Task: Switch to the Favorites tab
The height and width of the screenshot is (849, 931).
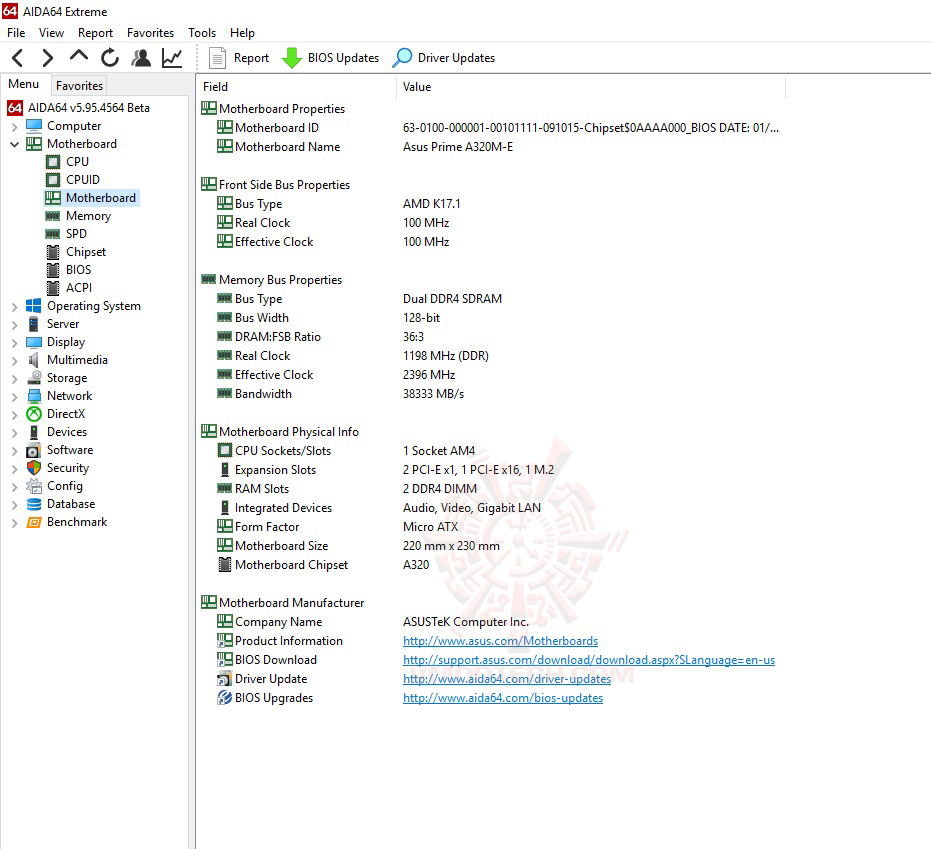Action: coord(79,86)
